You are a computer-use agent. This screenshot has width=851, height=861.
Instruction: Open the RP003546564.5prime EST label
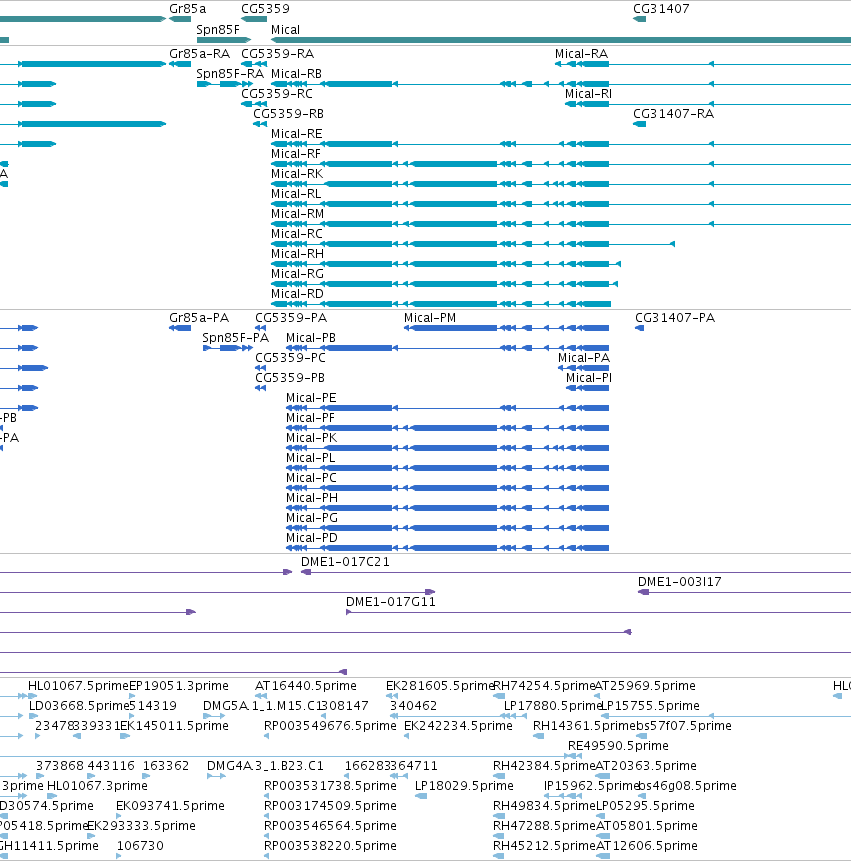330,826
